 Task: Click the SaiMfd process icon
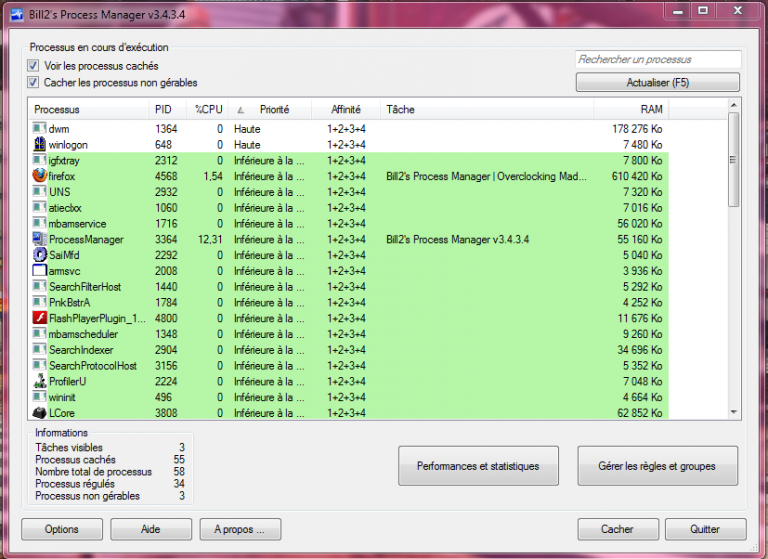pos(39,255)
